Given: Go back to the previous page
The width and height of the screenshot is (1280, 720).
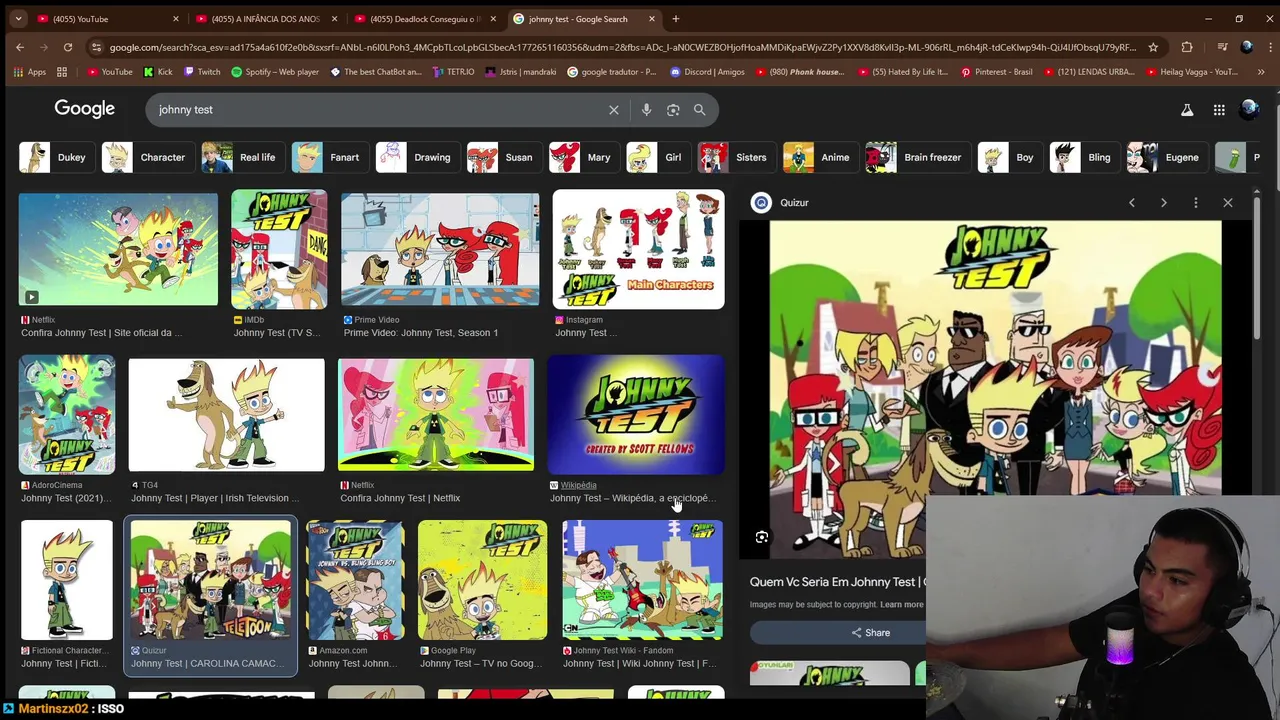Looking at the screenshot, I should [x=20, y=47].
